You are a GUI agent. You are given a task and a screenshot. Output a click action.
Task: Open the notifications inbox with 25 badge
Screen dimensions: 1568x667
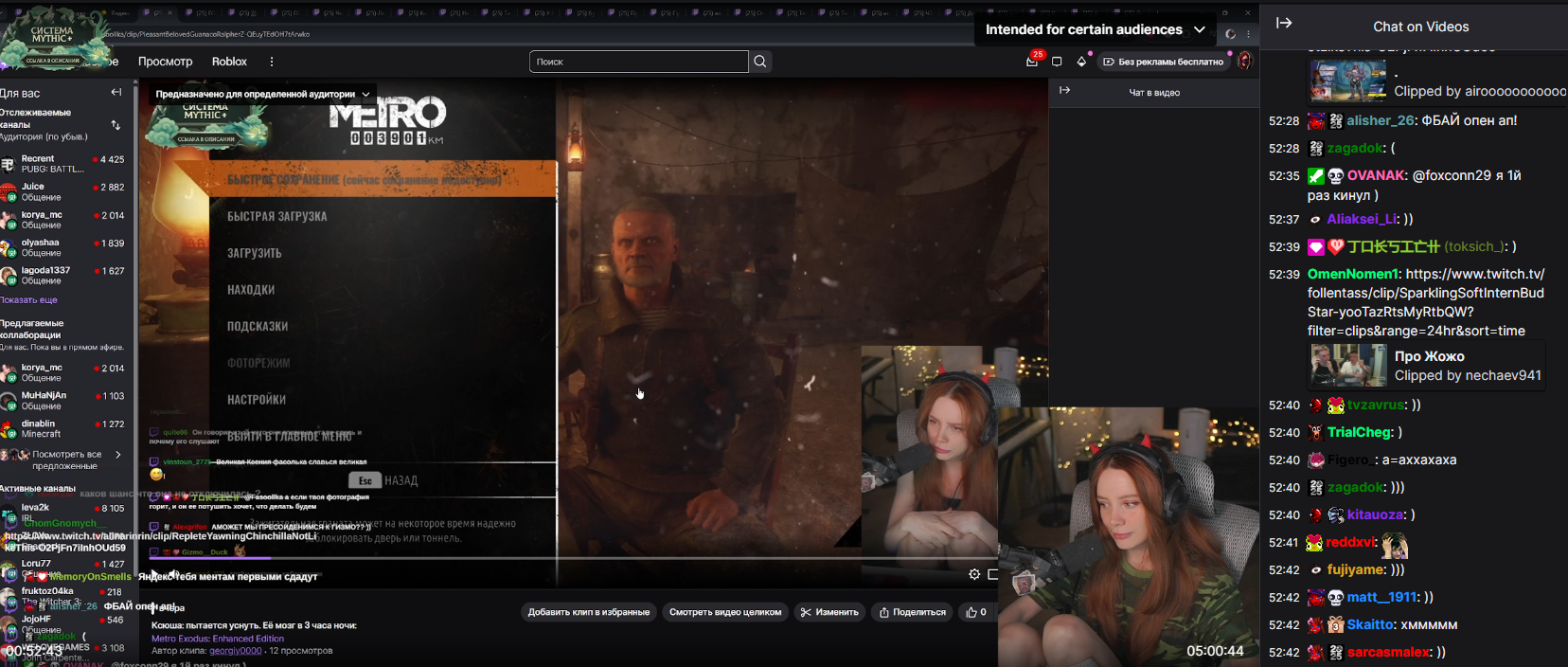click(1032, 62)
